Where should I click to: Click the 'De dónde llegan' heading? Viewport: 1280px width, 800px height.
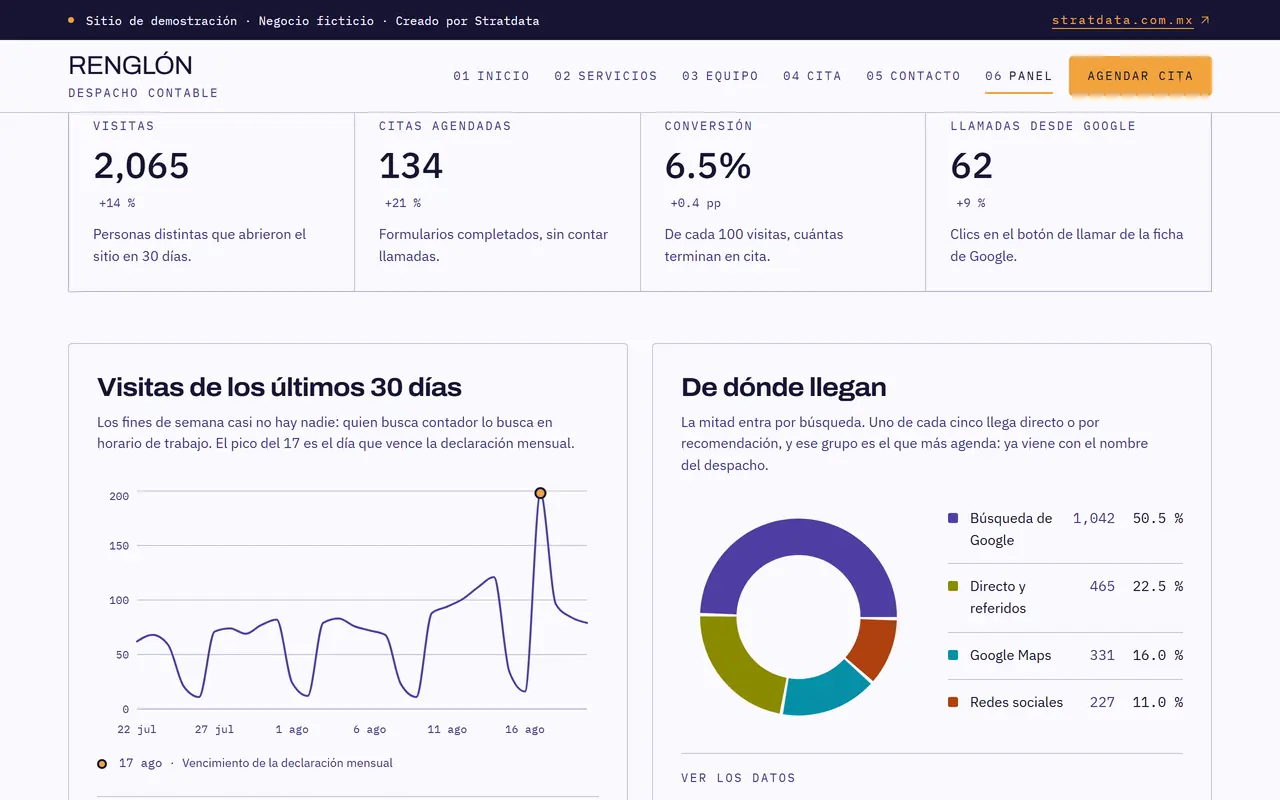click(x=783, y=387)
